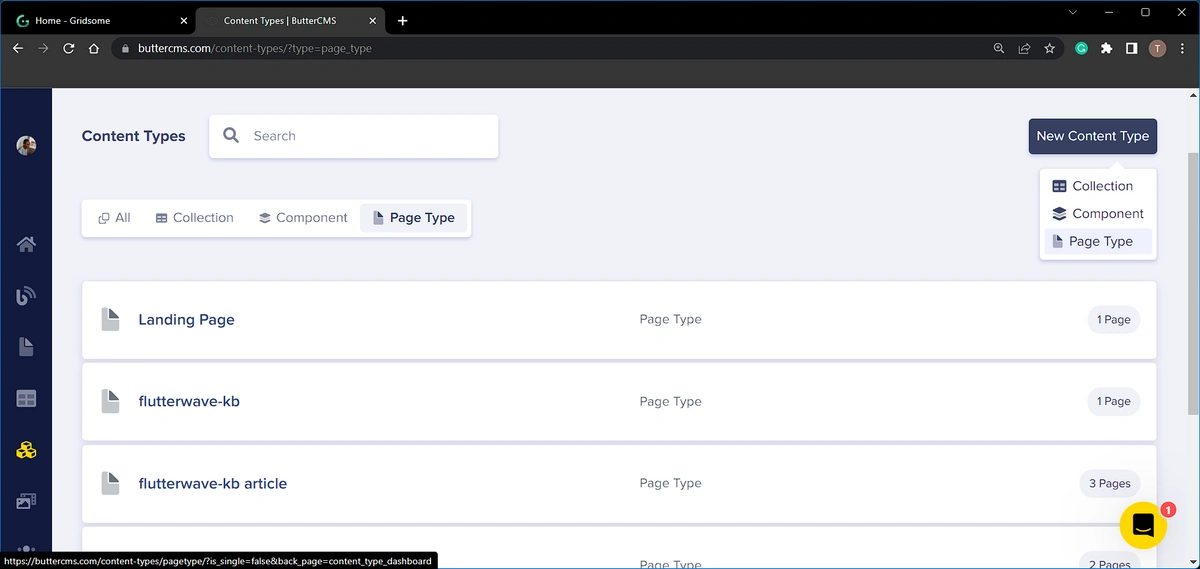Click the Page Type label in flutterwave-kb row
This screenshot has width=1200, height=569.
click(670, 401)
